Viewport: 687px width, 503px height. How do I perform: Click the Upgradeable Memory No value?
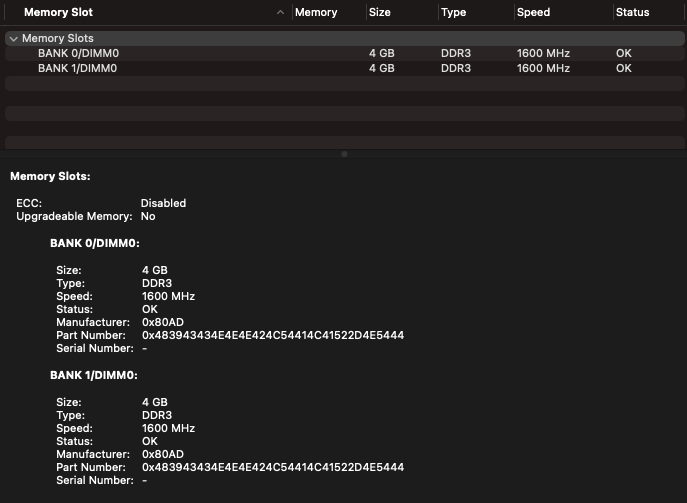click(x=148, y=216)
